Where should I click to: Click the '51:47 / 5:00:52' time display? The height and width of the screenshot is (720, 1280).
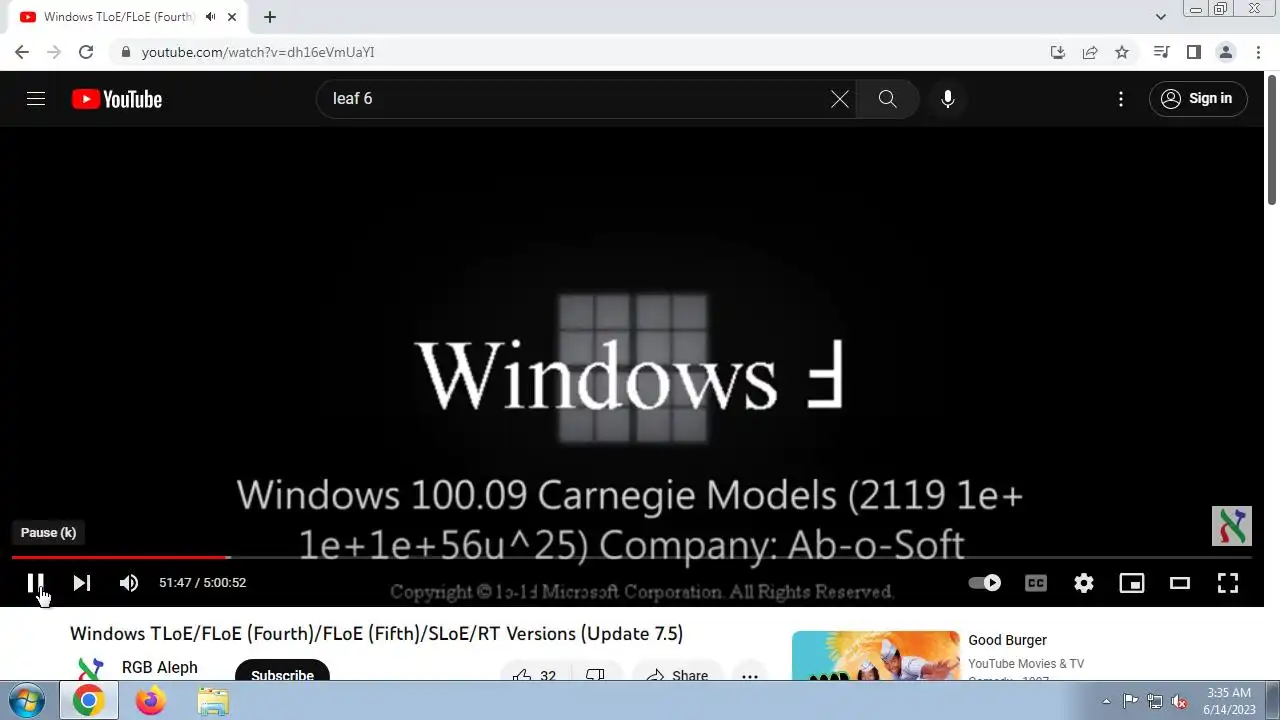203,583
